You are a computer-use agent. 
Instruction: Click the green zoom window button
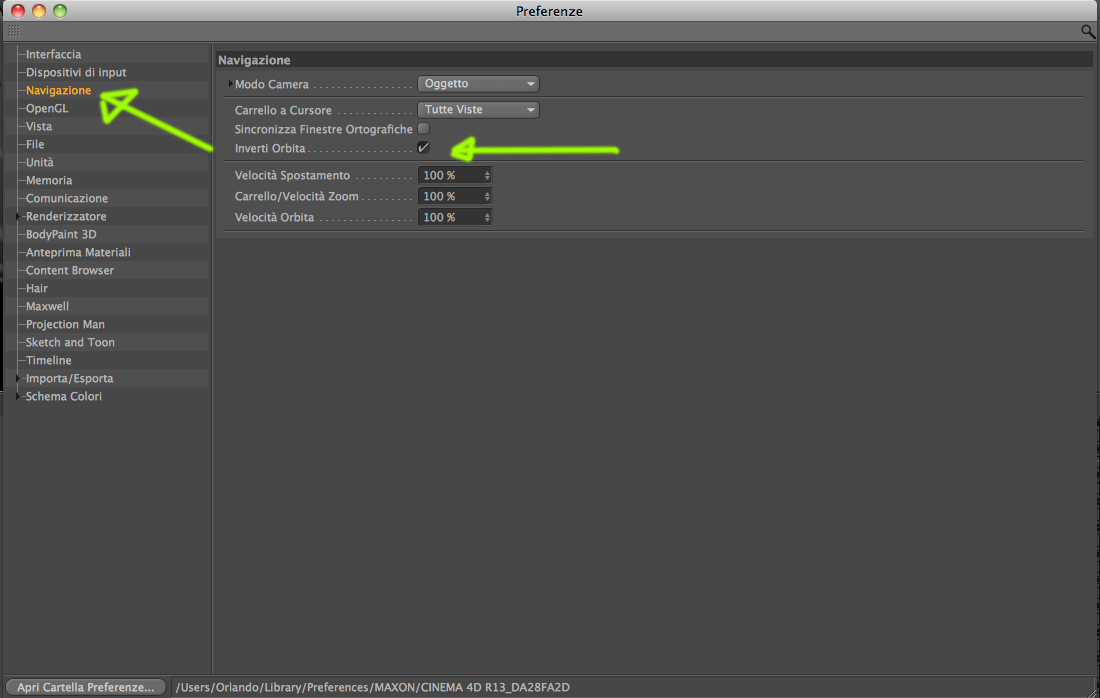[60, 11]
